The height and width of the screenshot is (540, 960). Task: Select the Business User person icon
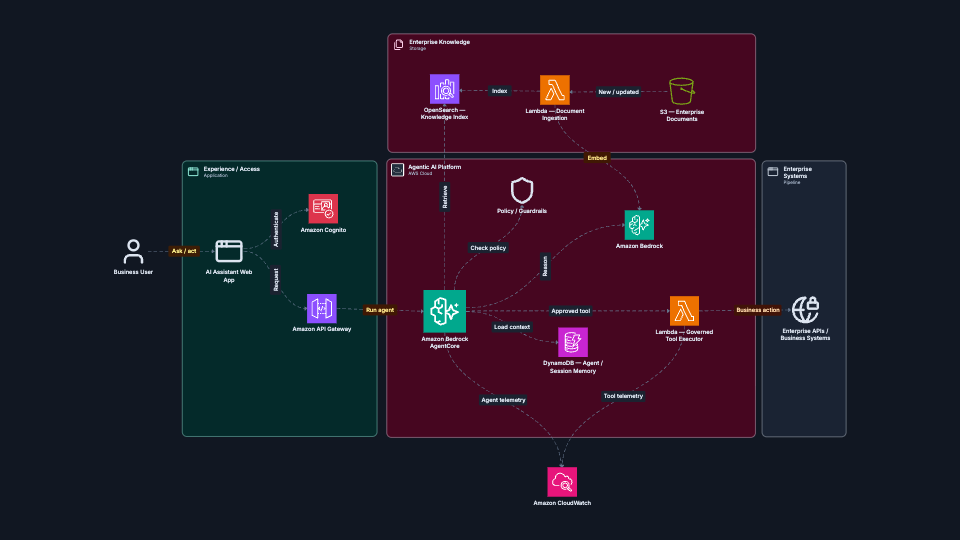(x=133, y=252)
